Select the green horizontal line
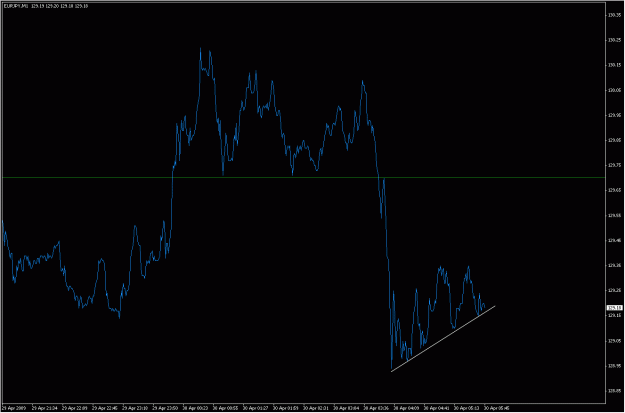The image size is (625, 413). coord(303,177)
